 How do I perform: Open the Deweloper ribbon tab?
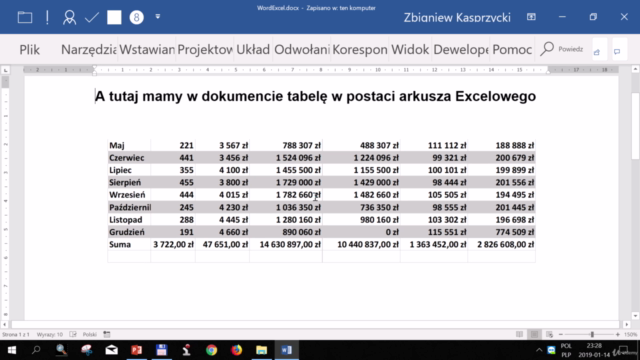461,49
